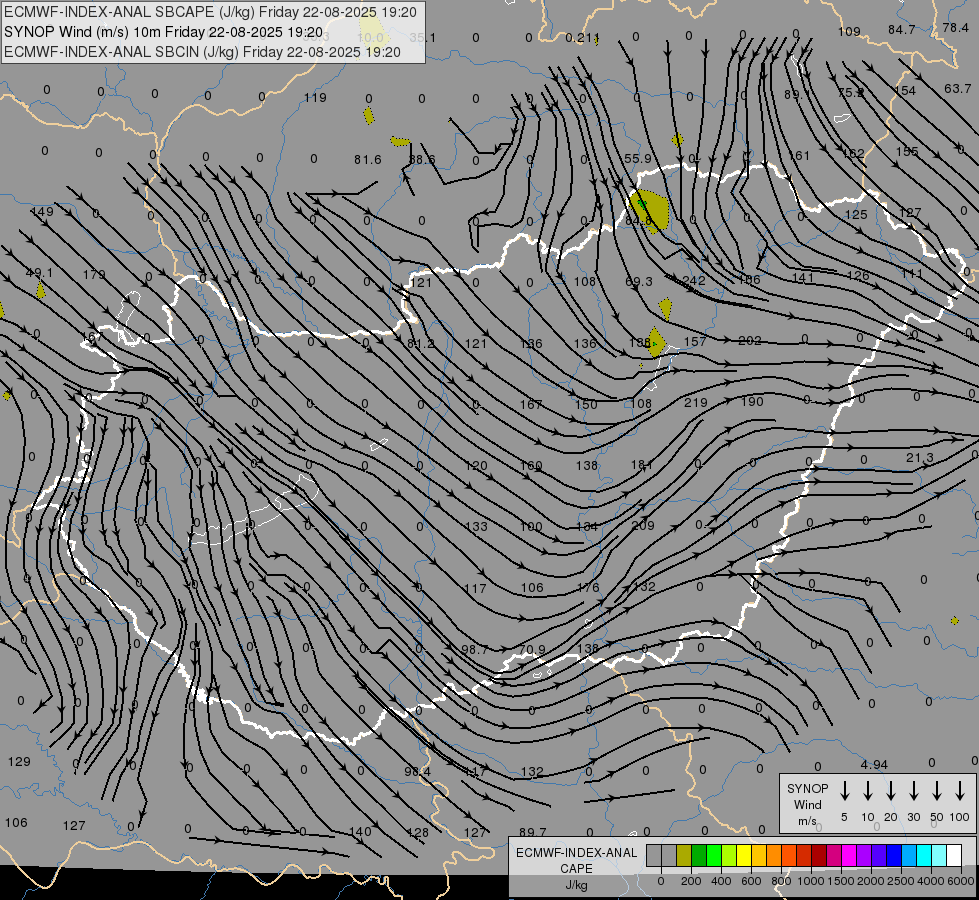Screen dimensions: 979x900
Task: Click the CAPE value 49.1 on map
Action: click(39, 273)
